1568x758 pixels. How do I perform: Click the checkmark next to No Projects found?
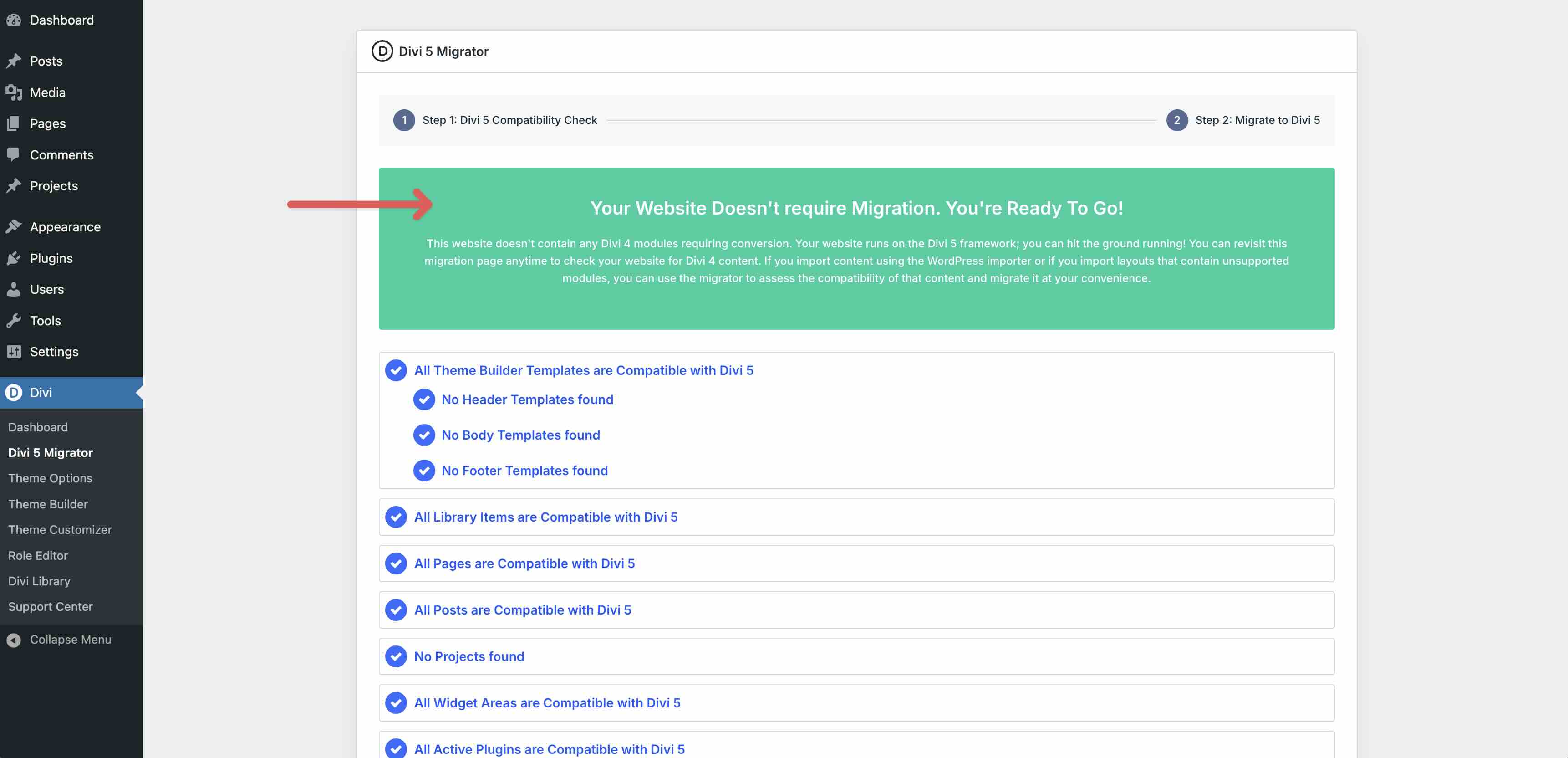coord(396,656)
